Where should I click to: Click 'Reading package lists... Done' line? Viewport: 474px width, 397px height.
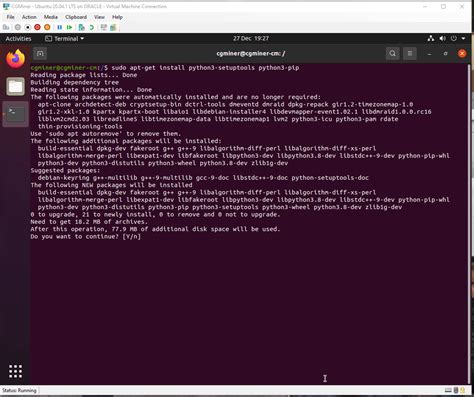click(84, 75)
